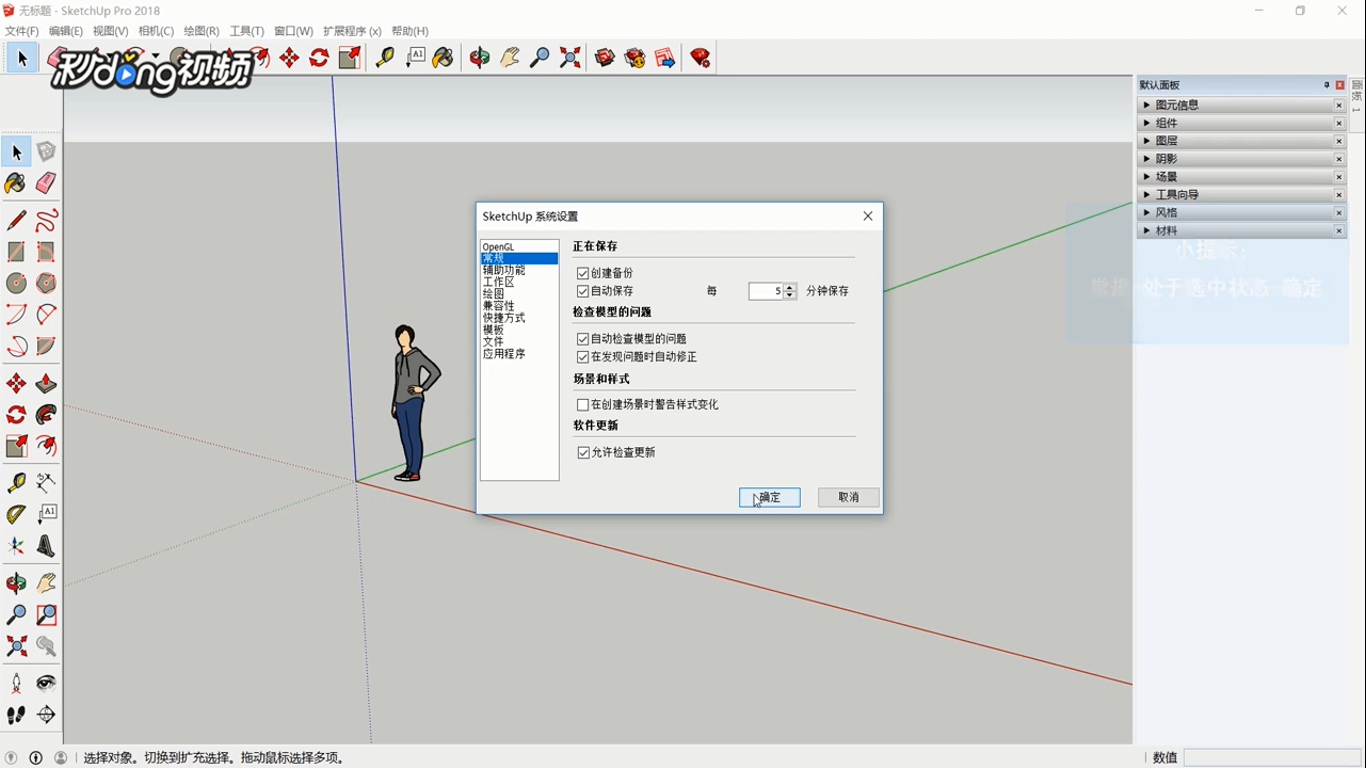Activate the Orbit tool in left toolbar
Screen dimensions: 1366x768
coord(16,583)
